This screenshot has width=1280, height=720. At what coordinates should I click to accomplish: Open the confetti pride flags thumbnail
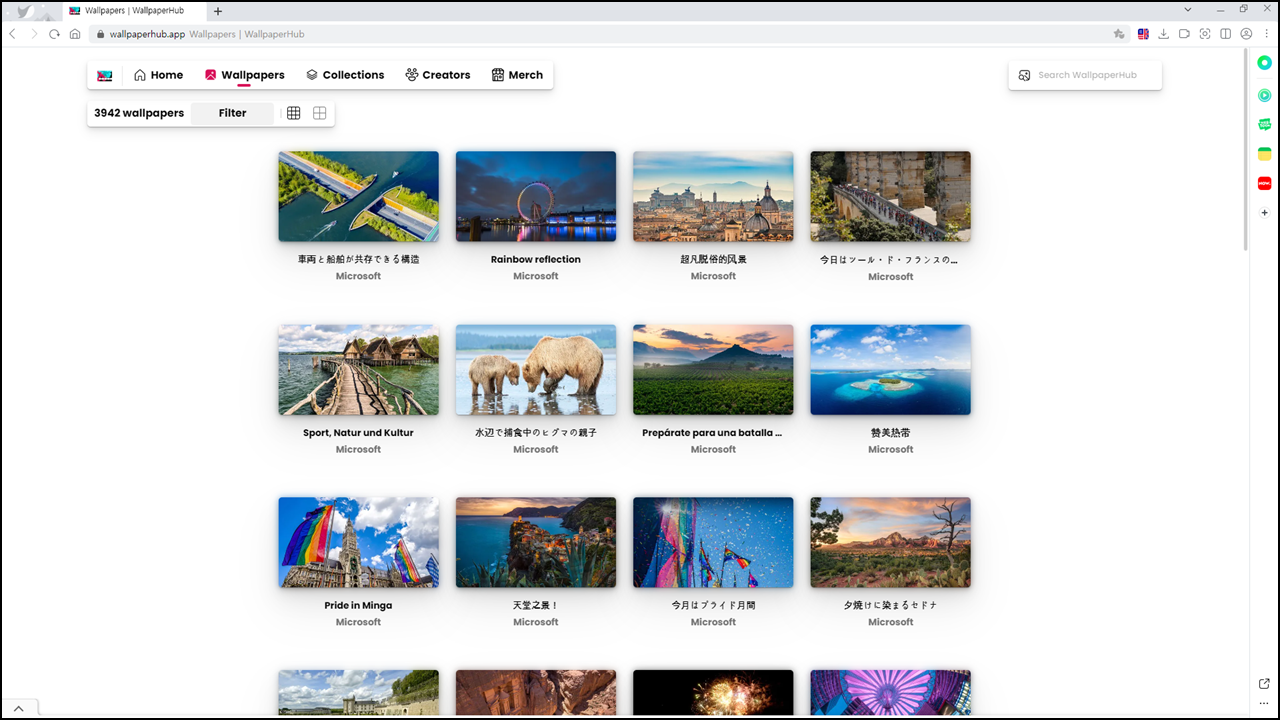(713, 542)
